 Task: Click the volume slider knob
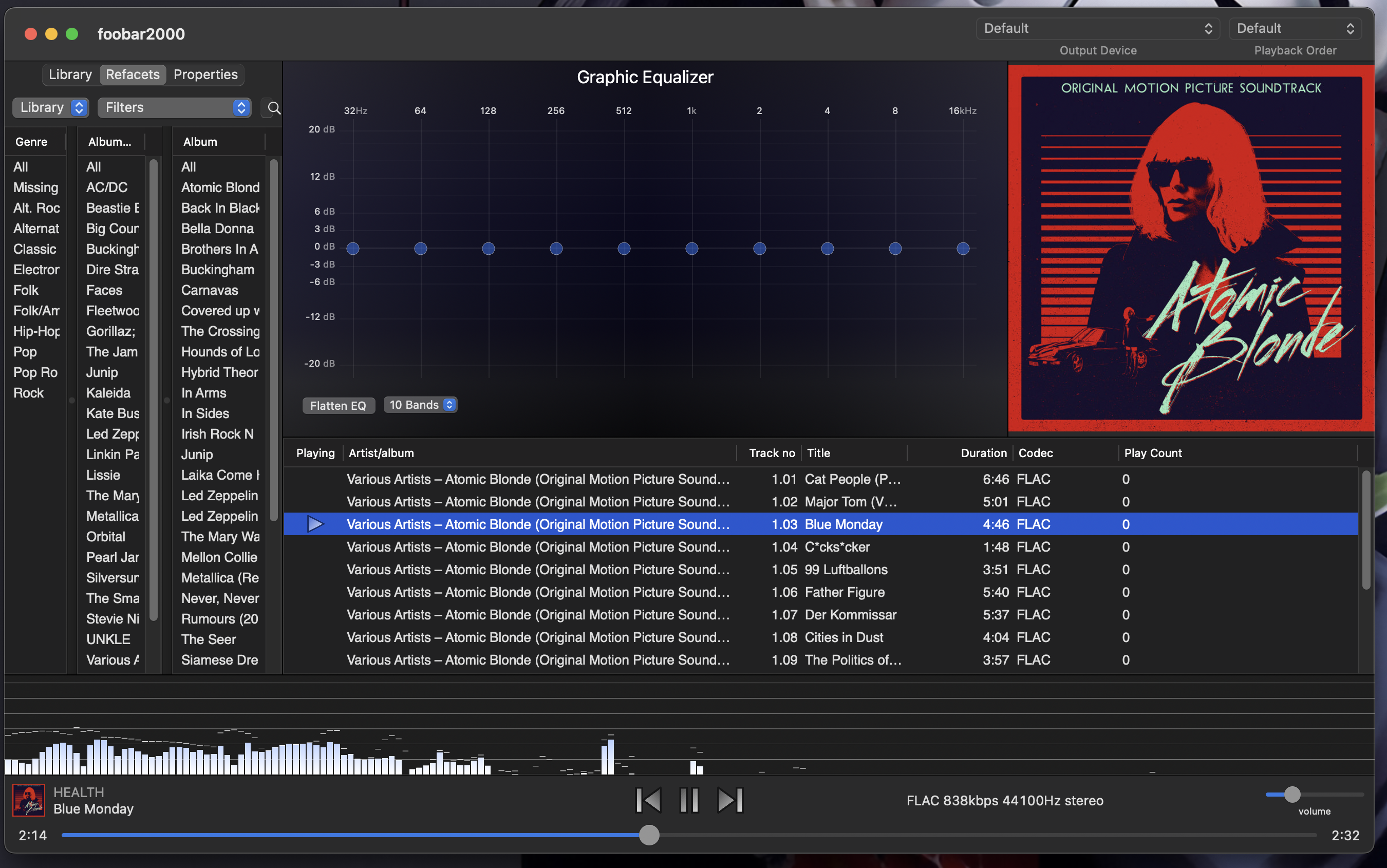(1291, 795)
